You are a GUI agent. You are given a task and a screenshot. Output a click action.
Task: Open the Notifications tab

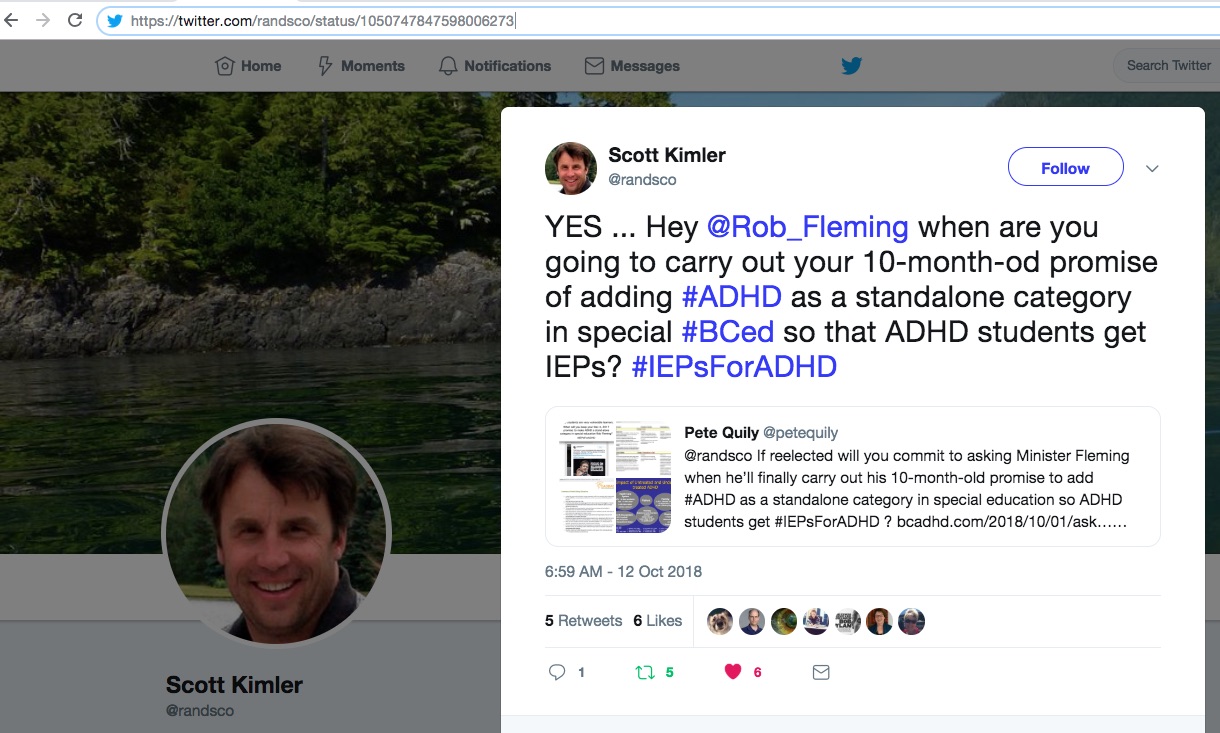tap(495, 66)
